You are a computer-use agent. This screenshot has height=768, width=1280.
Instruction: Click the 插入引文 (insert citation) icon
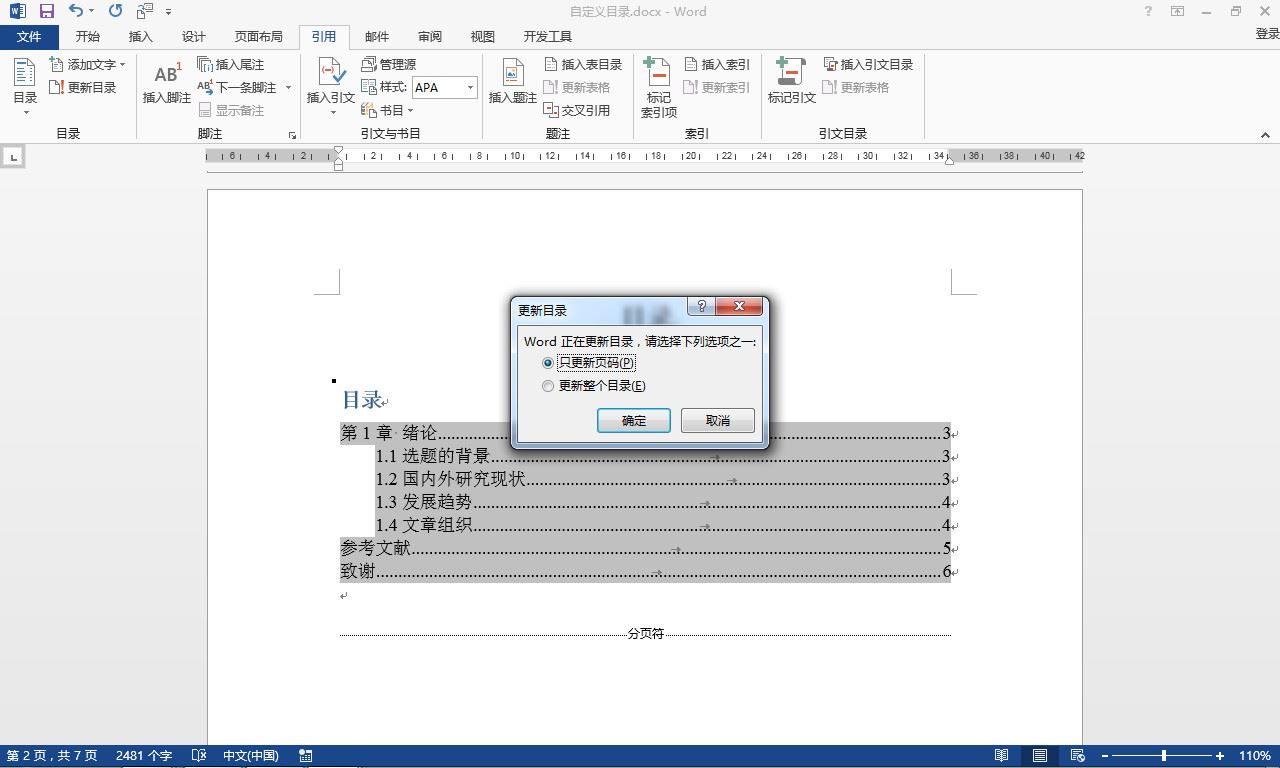pyautogui.click(x=331, y=82)
